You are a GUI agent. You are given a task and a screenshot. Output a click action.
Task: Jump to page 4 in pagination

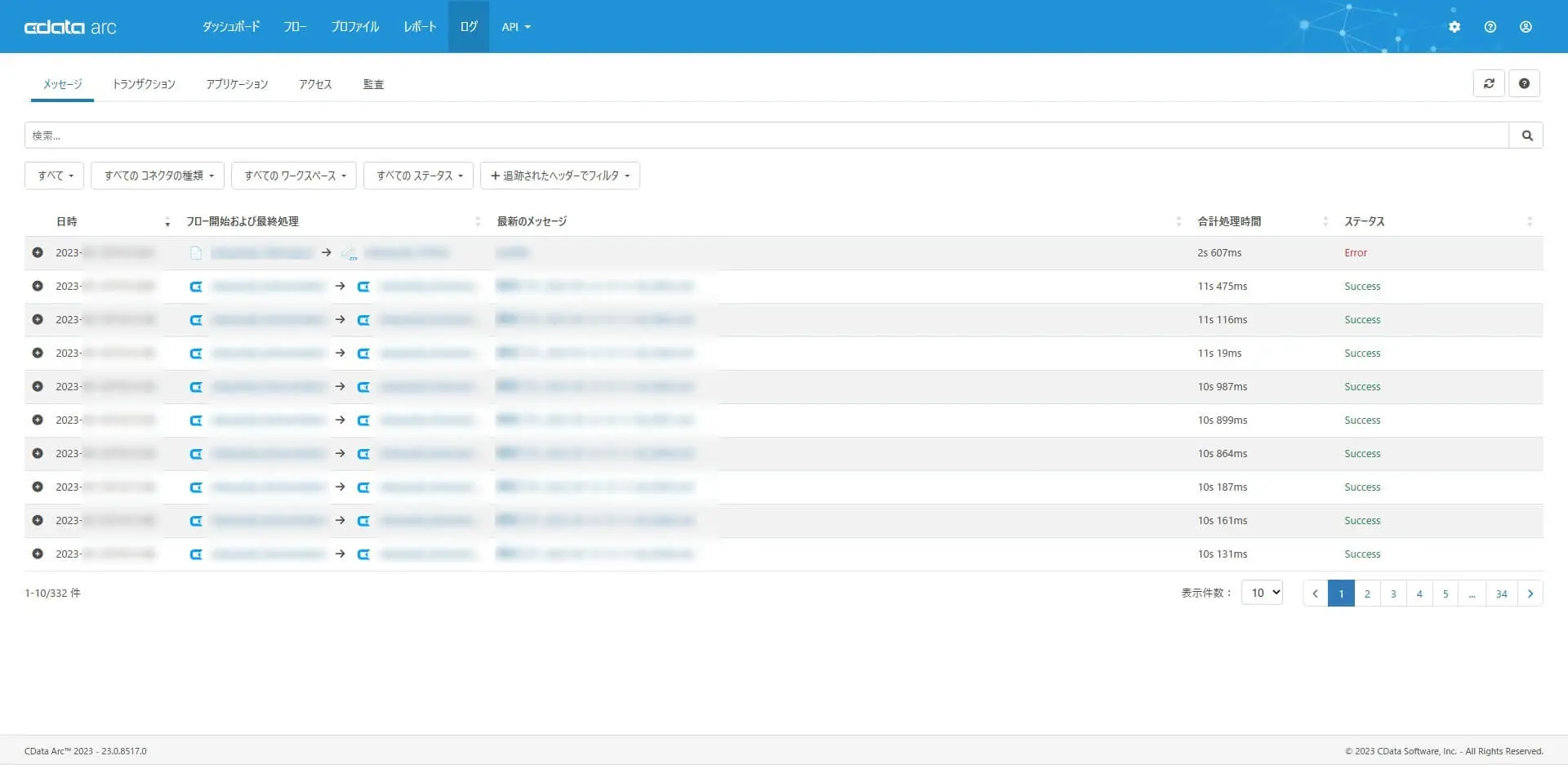click(1419, 594)
